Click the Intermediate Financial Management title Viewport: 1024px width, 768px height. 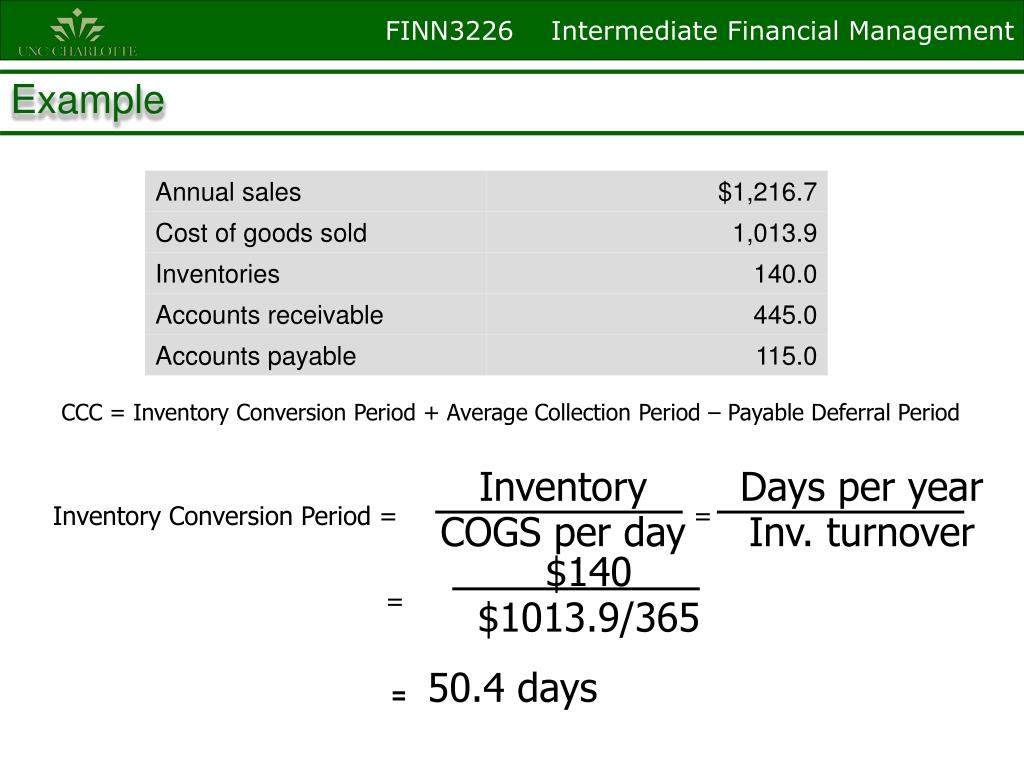click(782, 31)
